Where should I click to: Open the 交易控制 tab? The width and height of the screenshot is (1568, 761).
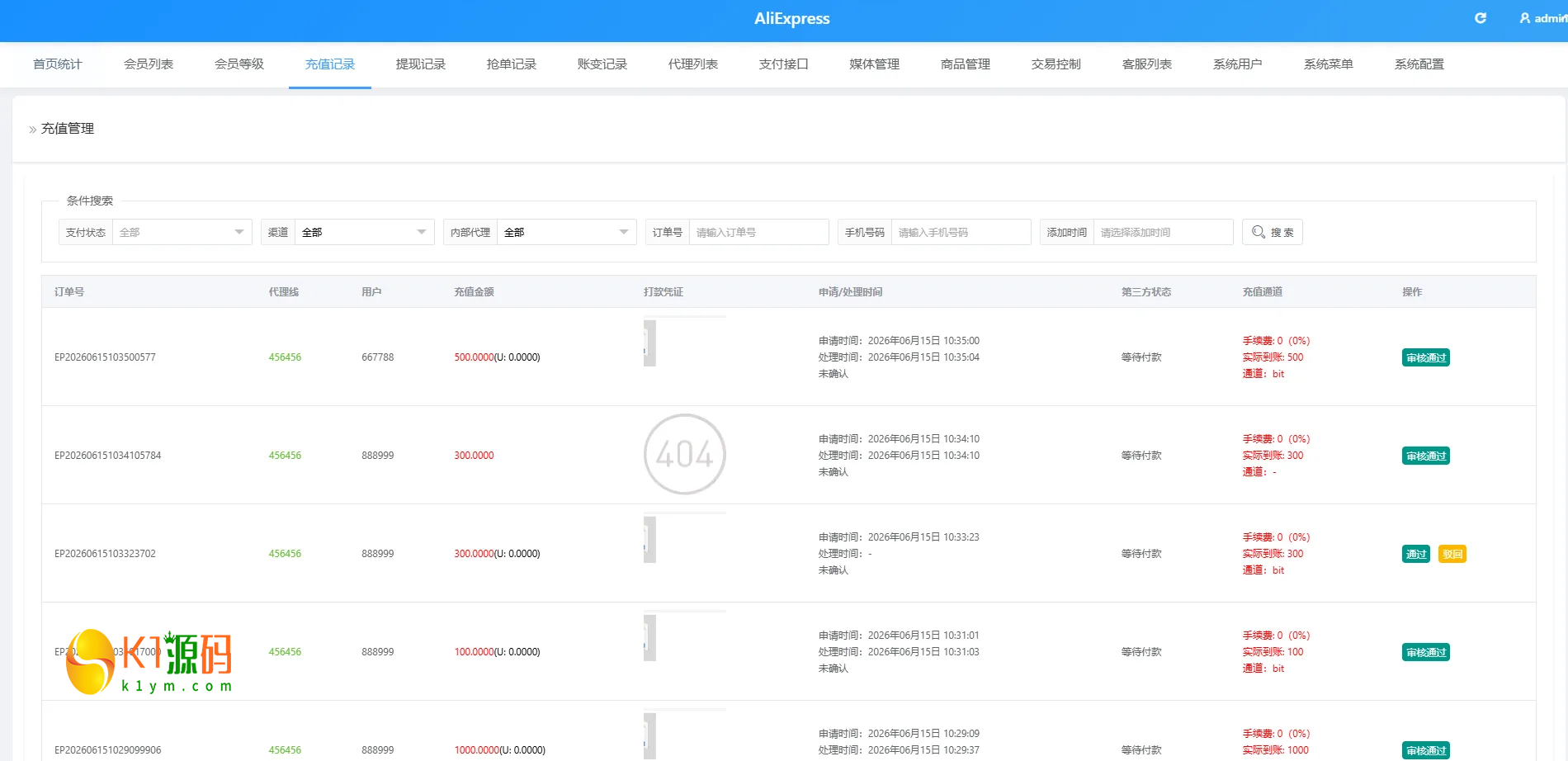pos(1056,64)
